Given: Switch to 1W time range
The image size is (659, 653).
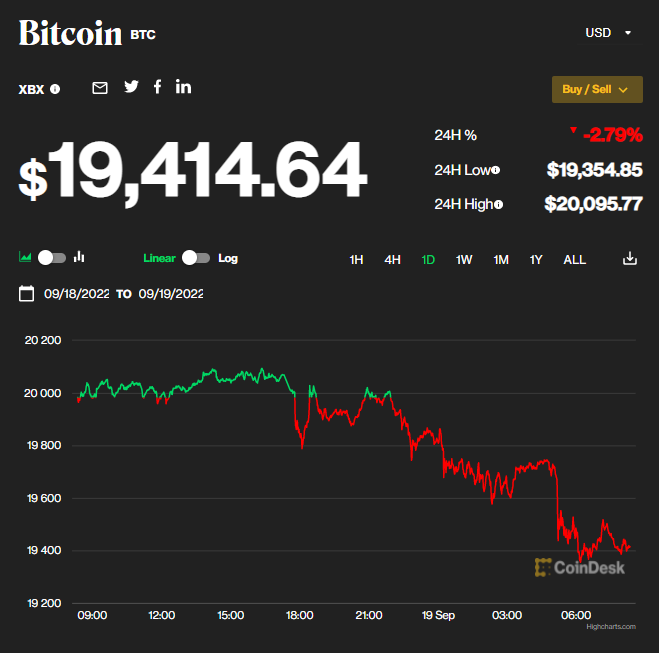Looking at the screenshot, I should pyautogui.click(x=464, y=260).
